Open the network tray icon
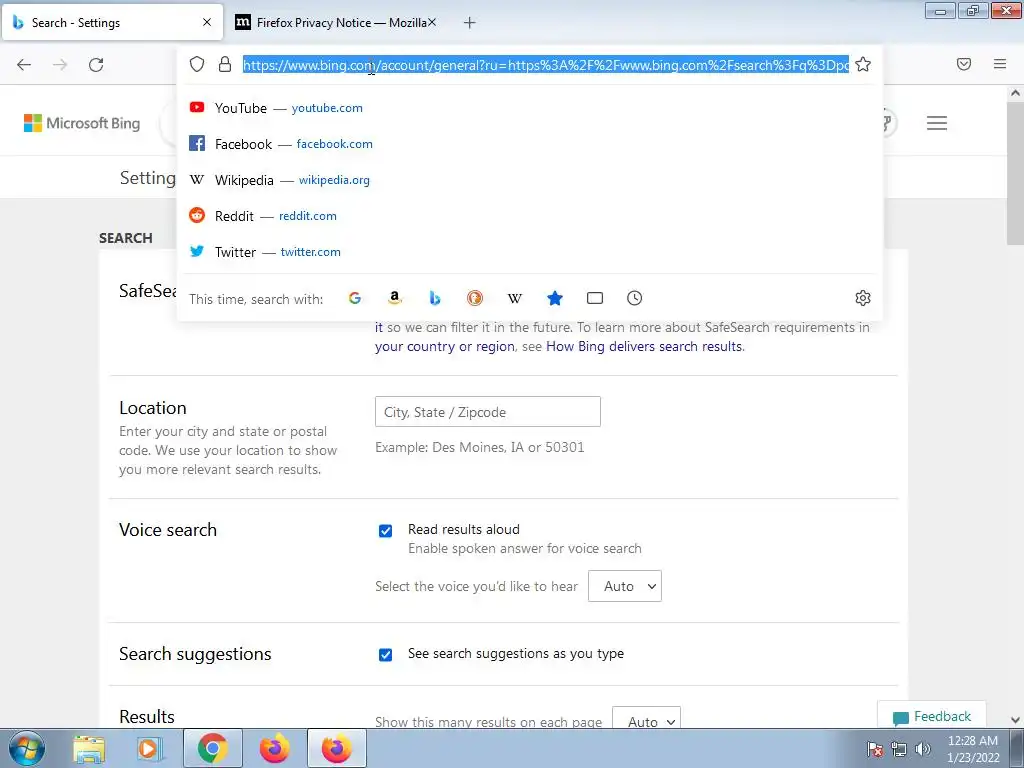 899,749
